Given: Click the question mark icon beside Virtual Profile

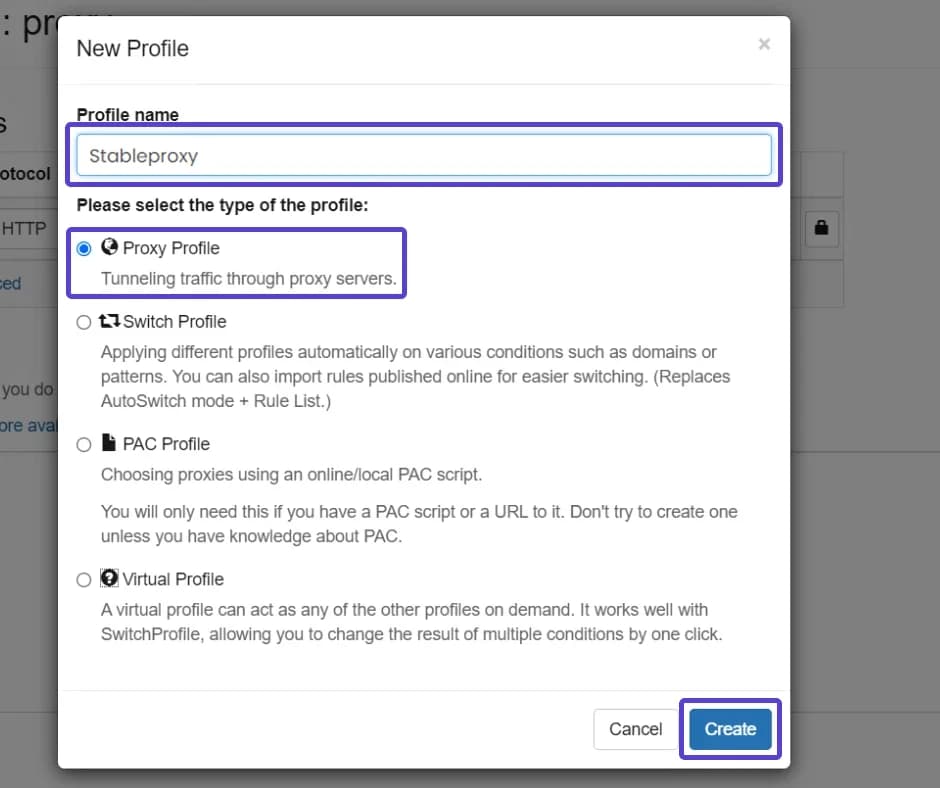Looking at the screenshot, I should 110,579.
